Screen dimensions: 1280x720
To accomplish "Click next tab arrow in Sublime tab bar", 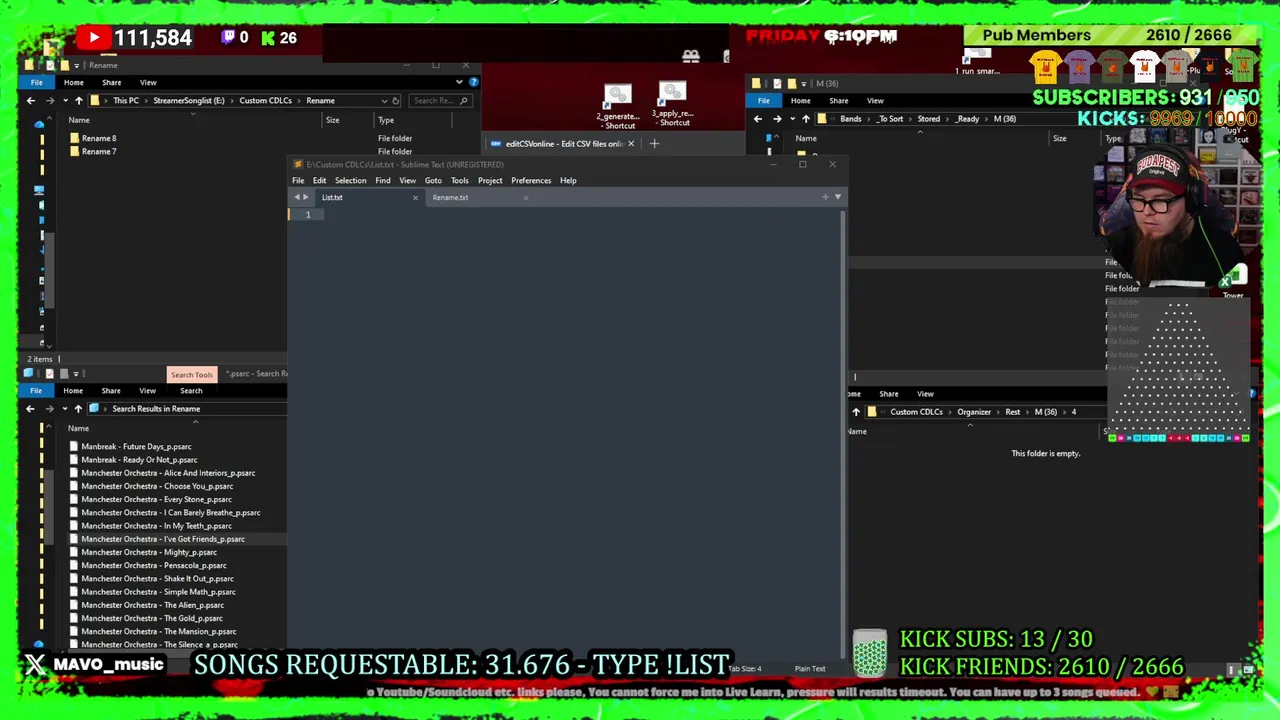I will [306, 197].
